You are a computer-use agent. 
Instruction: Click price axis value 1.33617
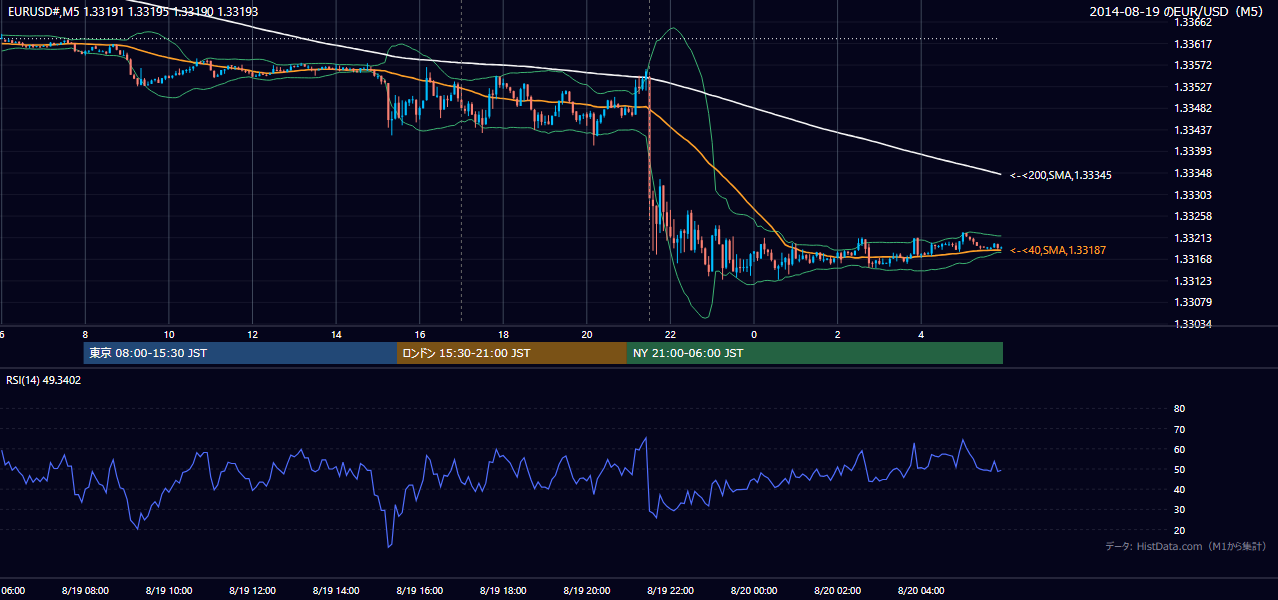1193,44
